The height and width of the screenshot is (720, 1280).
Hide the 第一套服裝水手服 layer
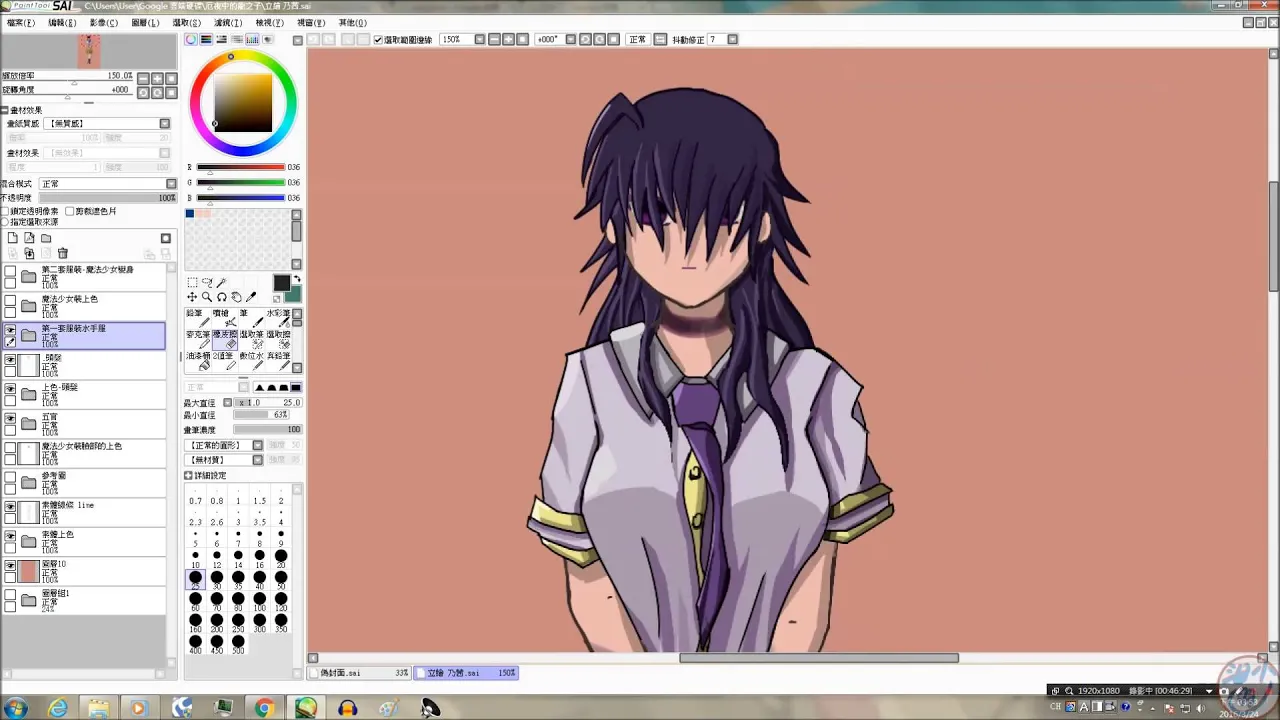tap(10, 330)
